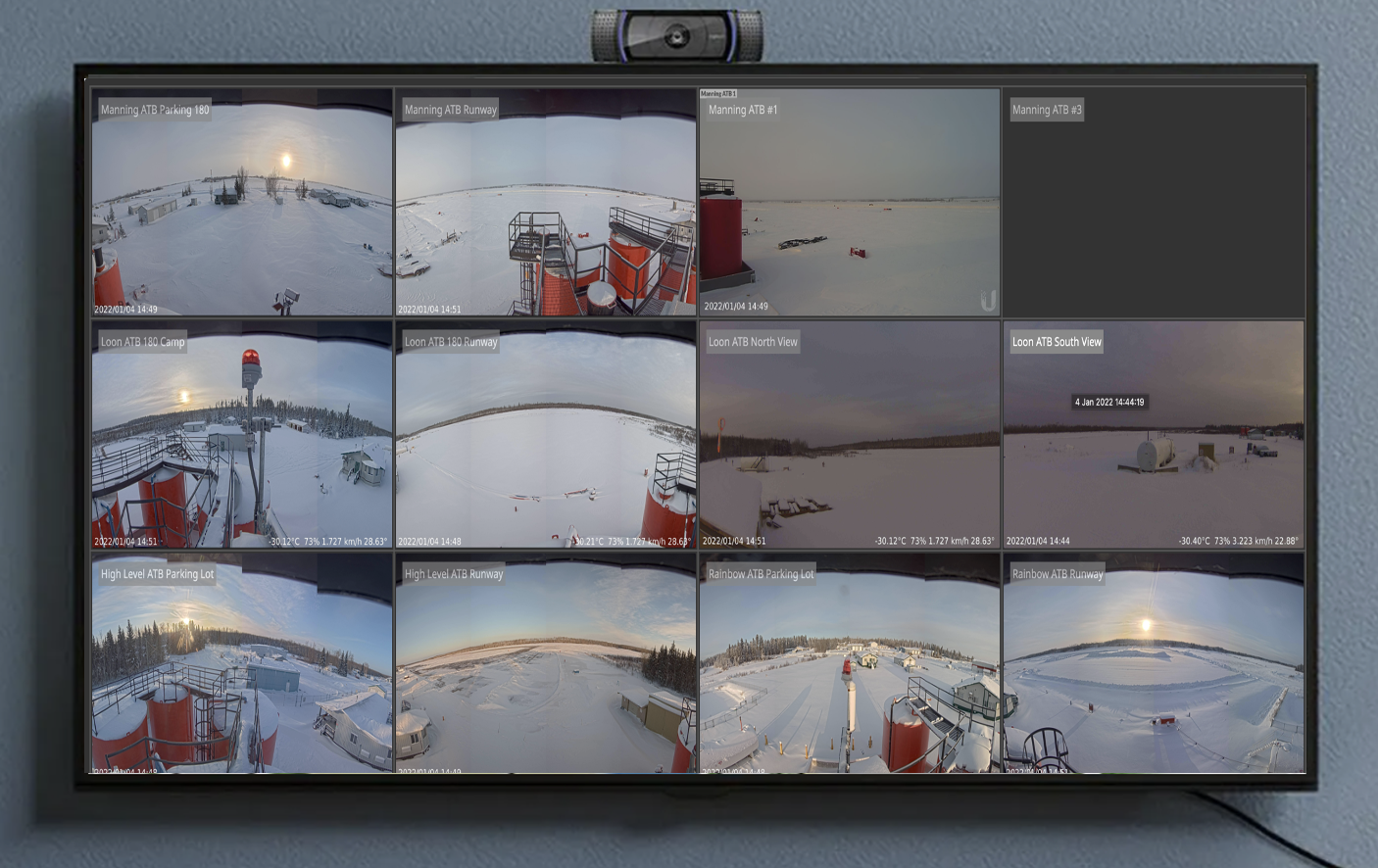Click the 'Loon ATB 180 Camp' label
Screen dimensions: 1378x868
[143, 342]
